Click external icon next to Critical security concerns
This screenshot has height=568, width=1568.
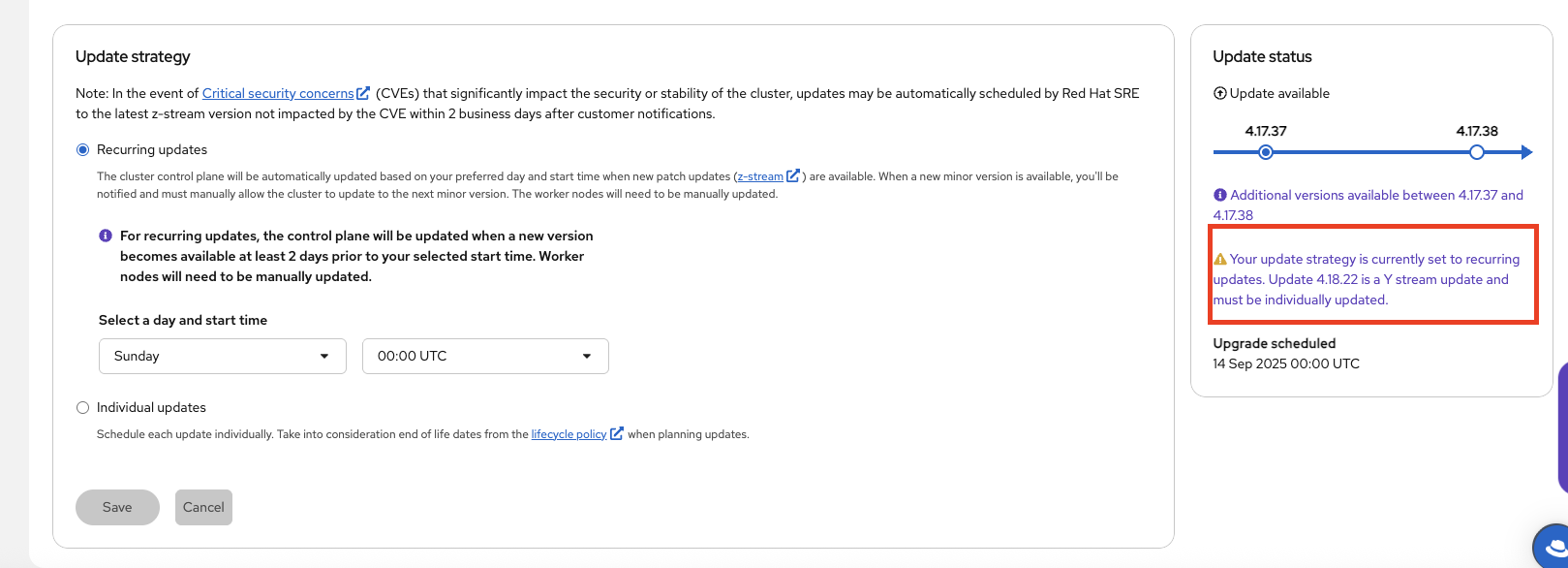click(363, 94)
